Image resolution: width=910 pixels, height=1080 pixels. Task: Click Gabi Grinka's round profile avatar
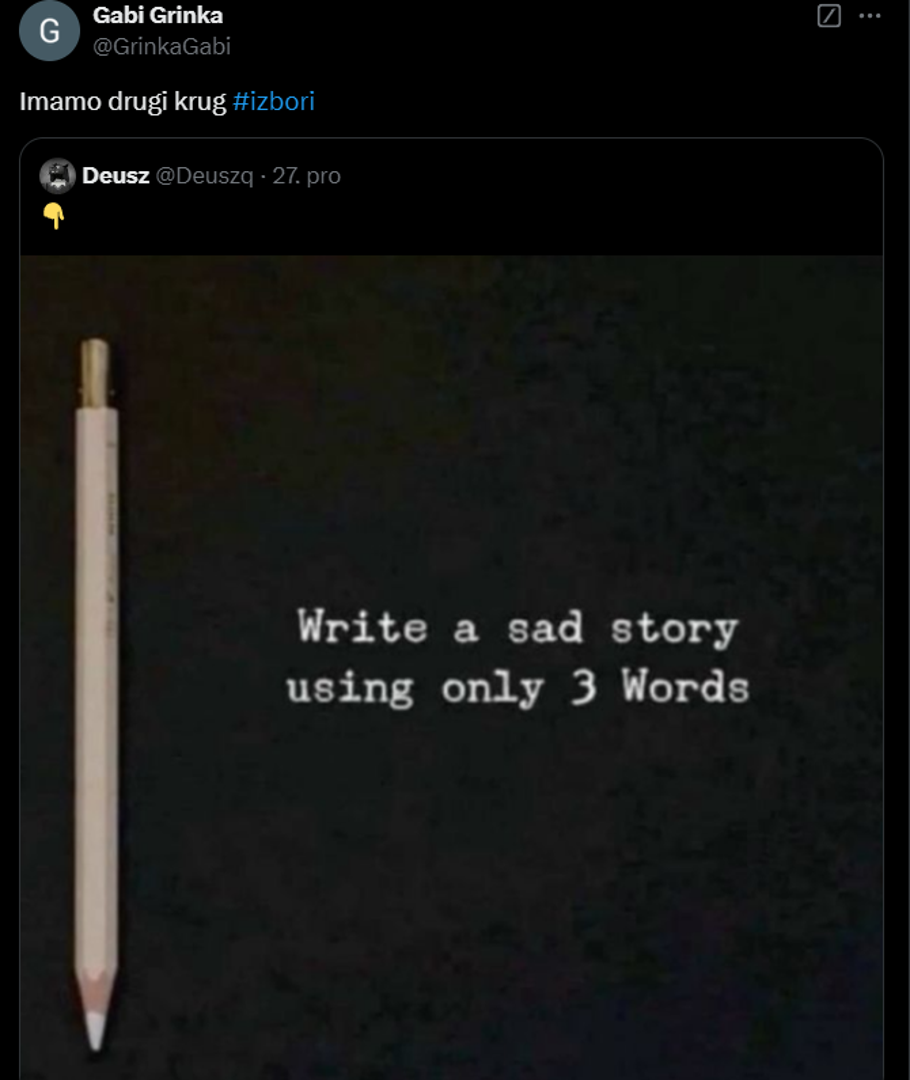49,31
